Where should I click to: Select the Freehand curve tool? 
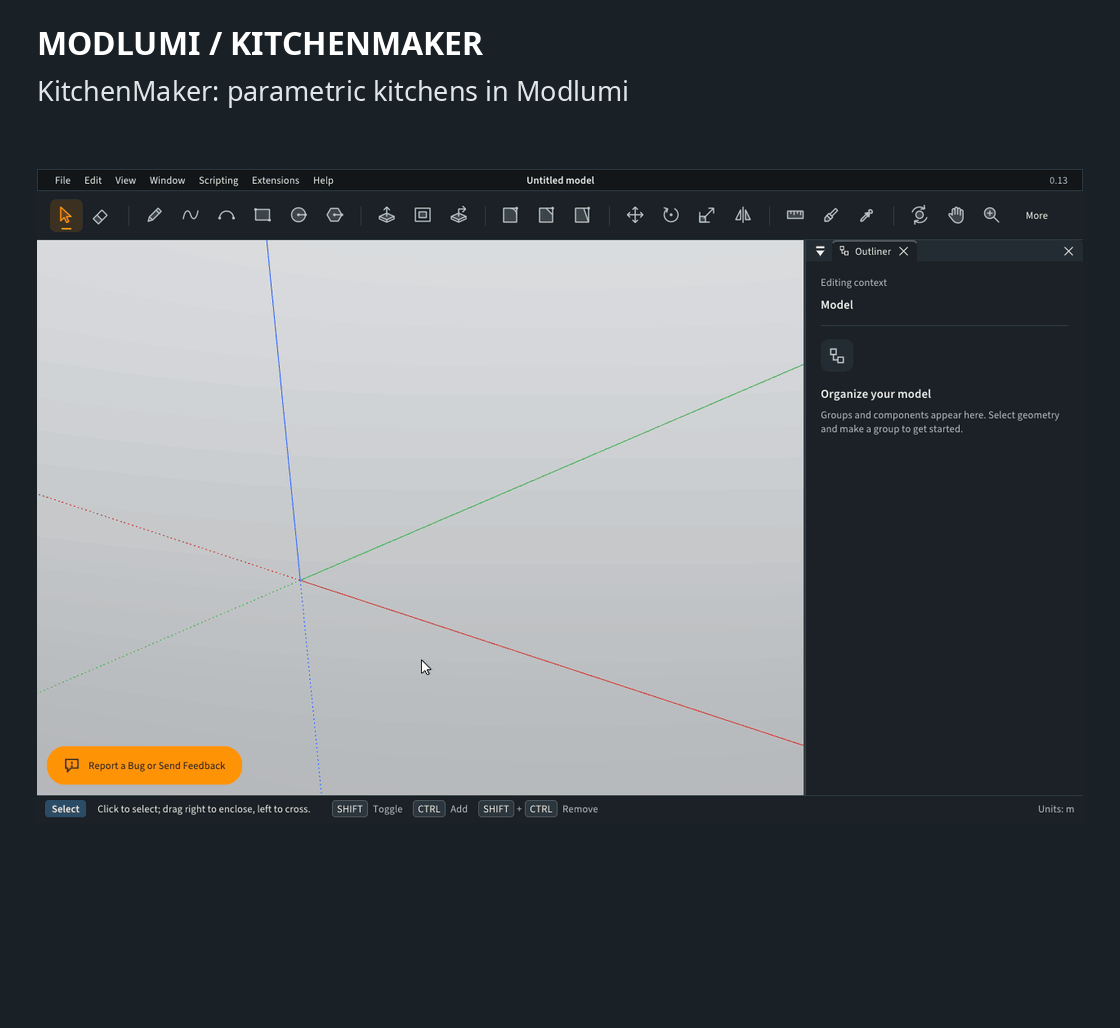190,215
